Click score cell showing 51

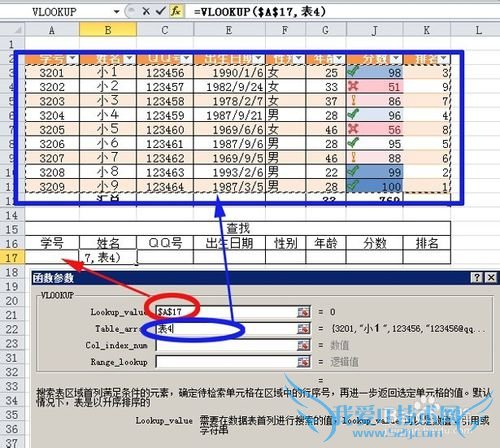pyautogui.click(x=374, y=87)
